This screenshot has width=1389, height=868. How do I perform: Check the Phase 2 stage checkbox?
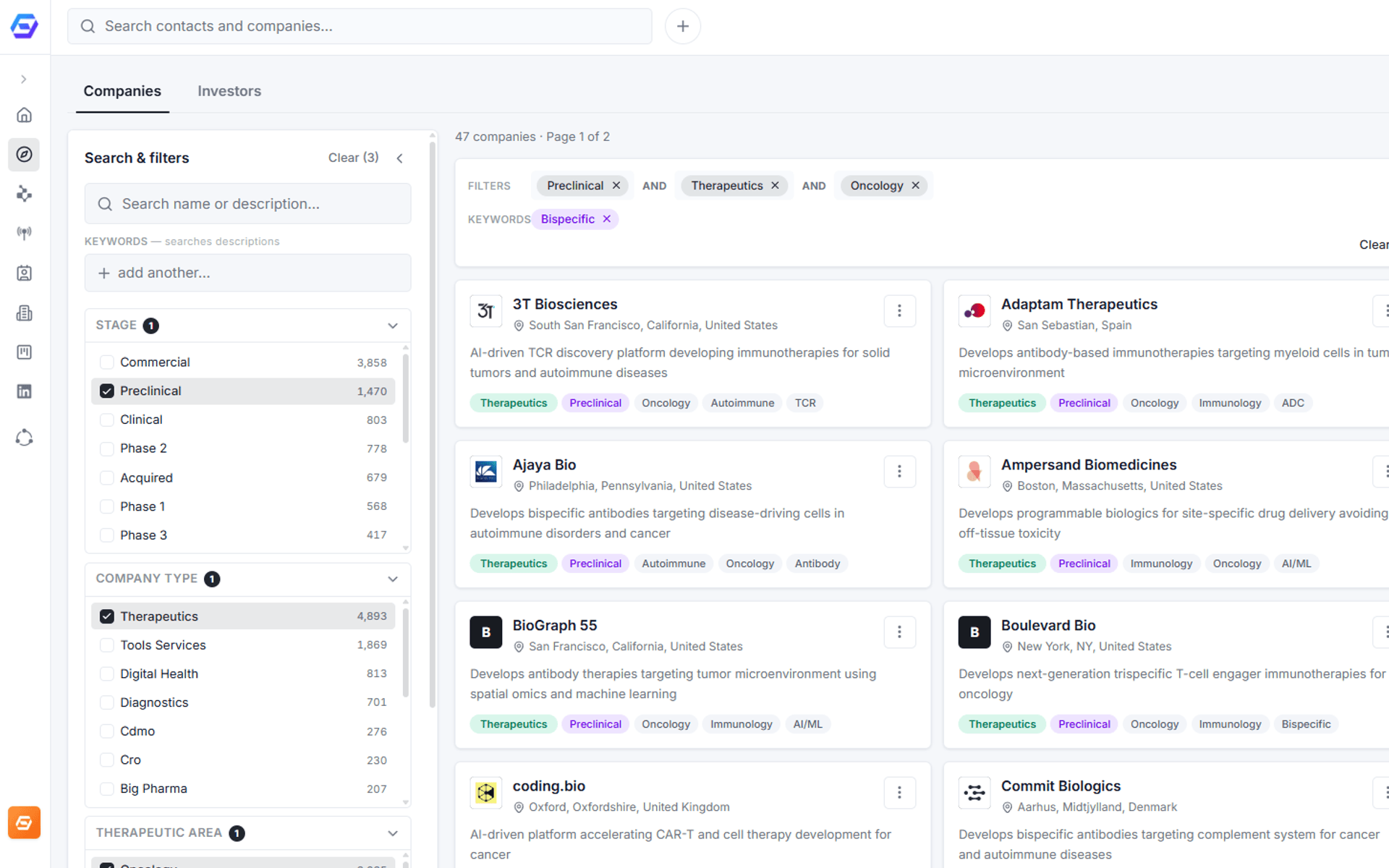pyautogui.click(x=106, y=448)
